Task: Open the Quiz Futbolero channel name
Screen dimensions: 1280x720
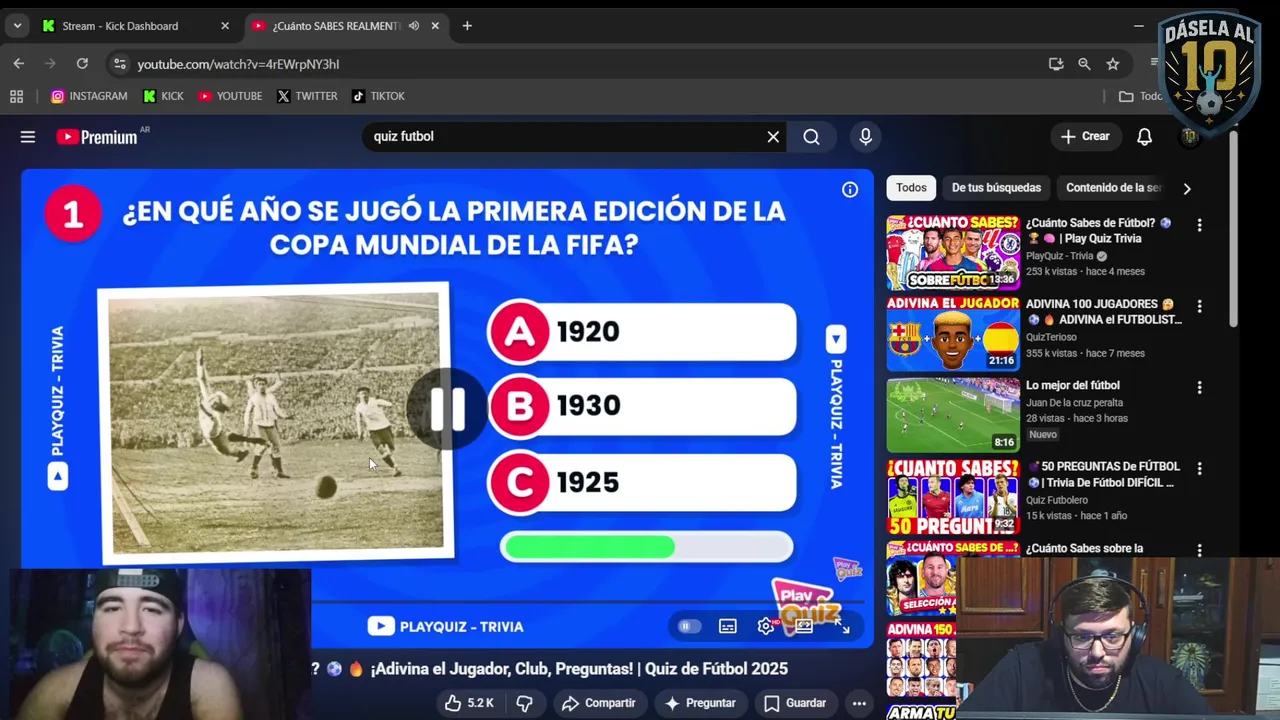Action: [1057, 500]
